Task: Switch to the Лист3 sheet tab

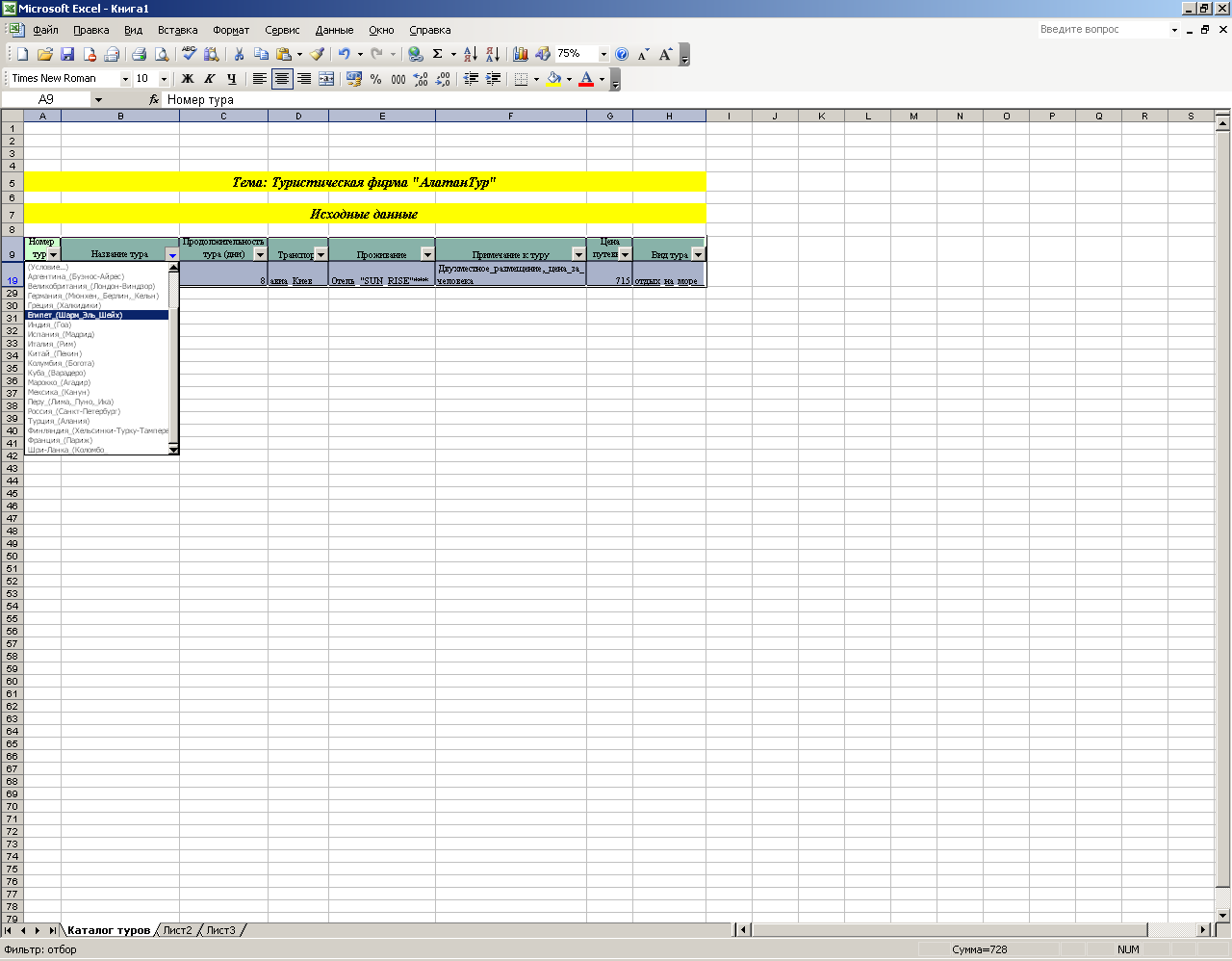Action: click(220, 930)
